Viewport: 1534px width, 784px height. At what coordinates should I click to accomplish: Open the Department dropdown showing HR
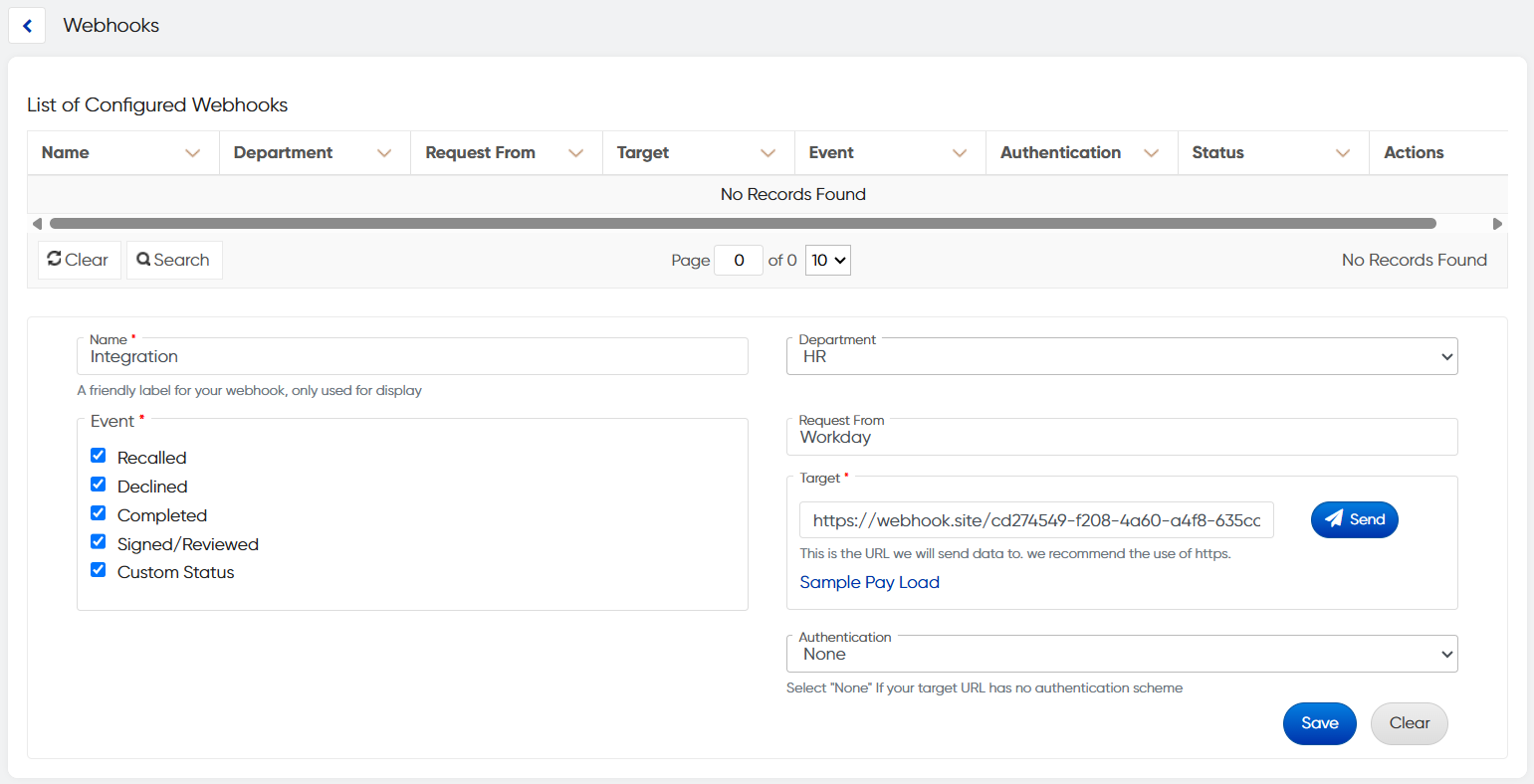point(1122,357)
